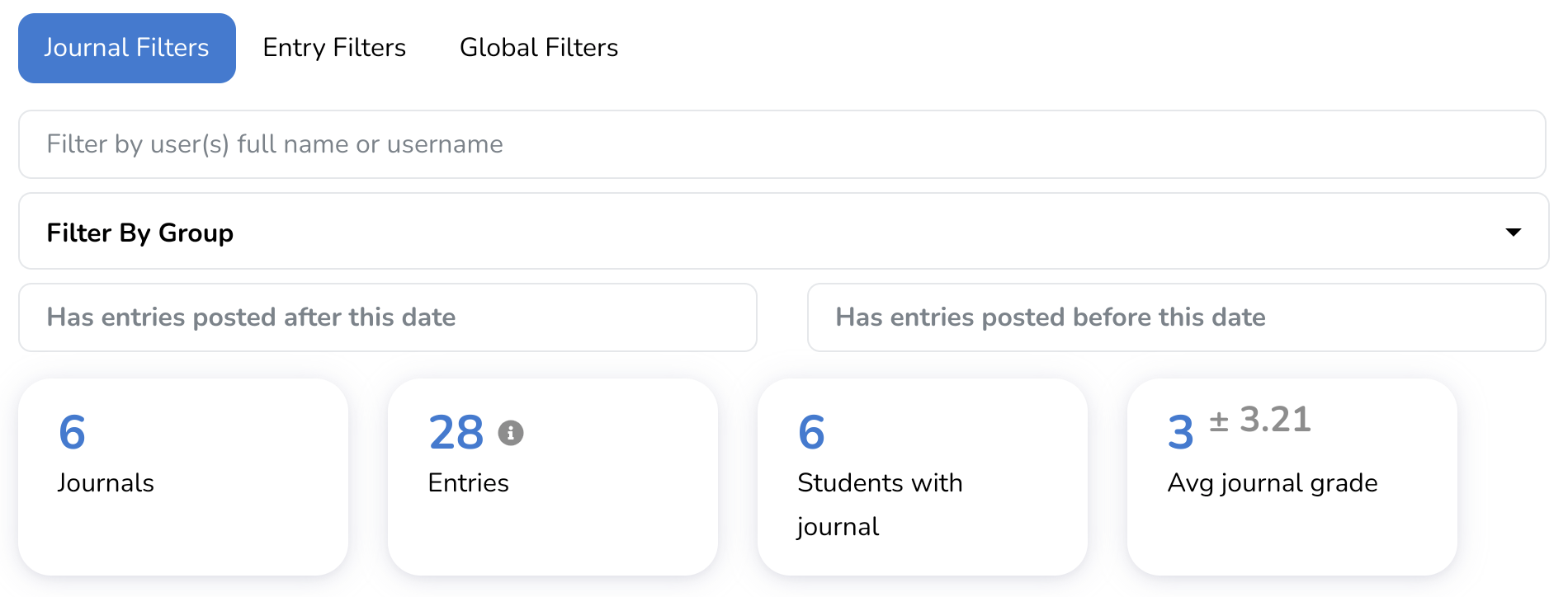Open the Global Filters tab

tap(539, 48)
